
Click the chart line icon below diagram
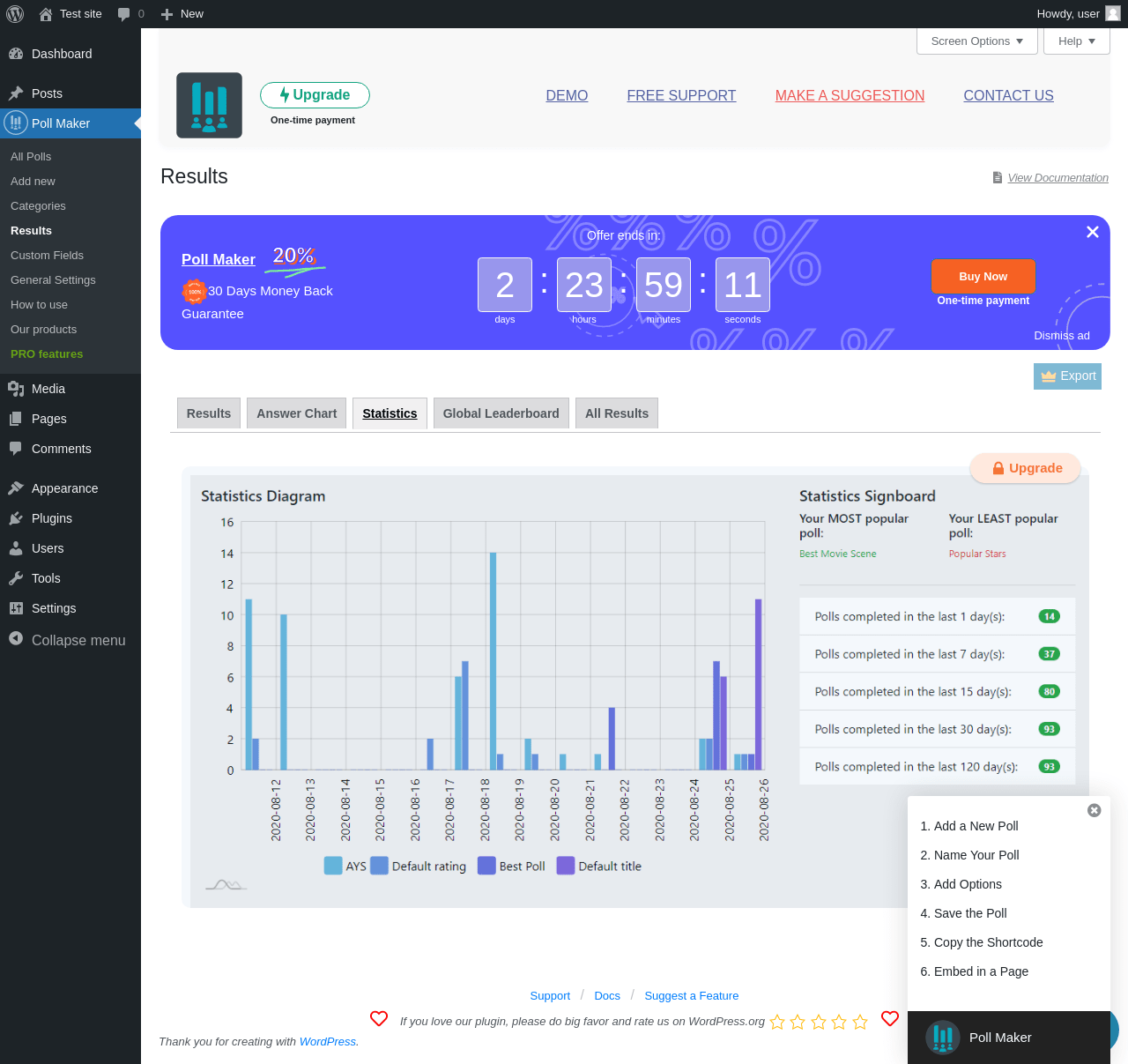coord(226,884)
